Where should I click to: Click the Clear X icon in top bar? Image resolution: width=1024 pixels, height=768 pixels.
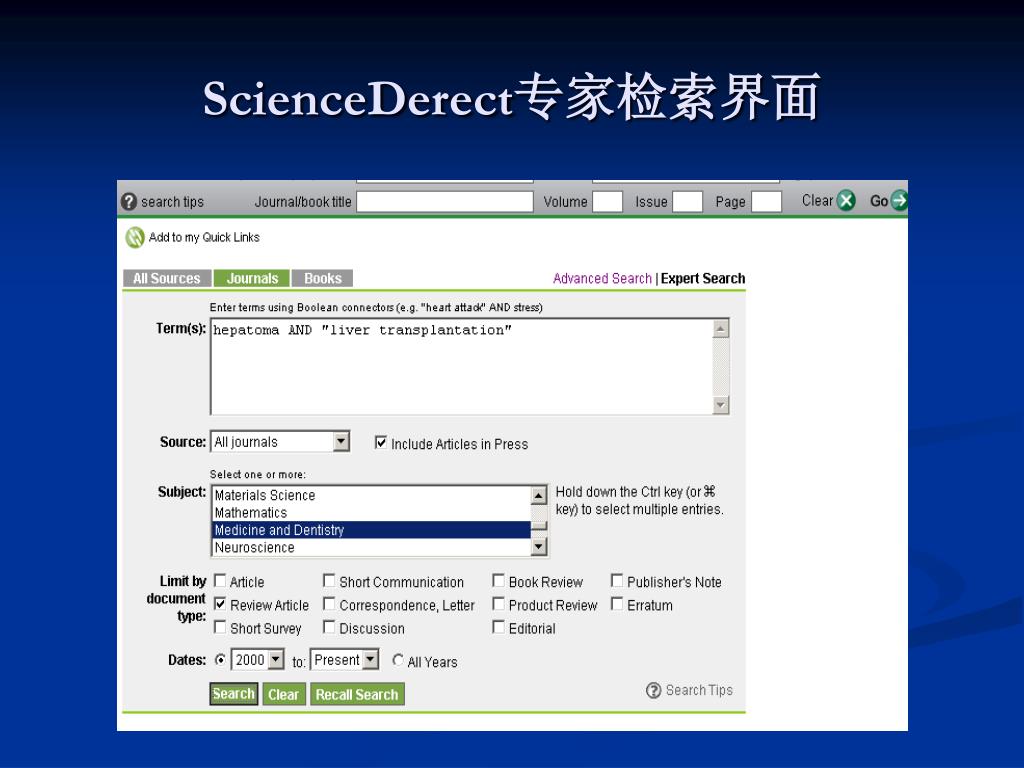tap(846, 200)
